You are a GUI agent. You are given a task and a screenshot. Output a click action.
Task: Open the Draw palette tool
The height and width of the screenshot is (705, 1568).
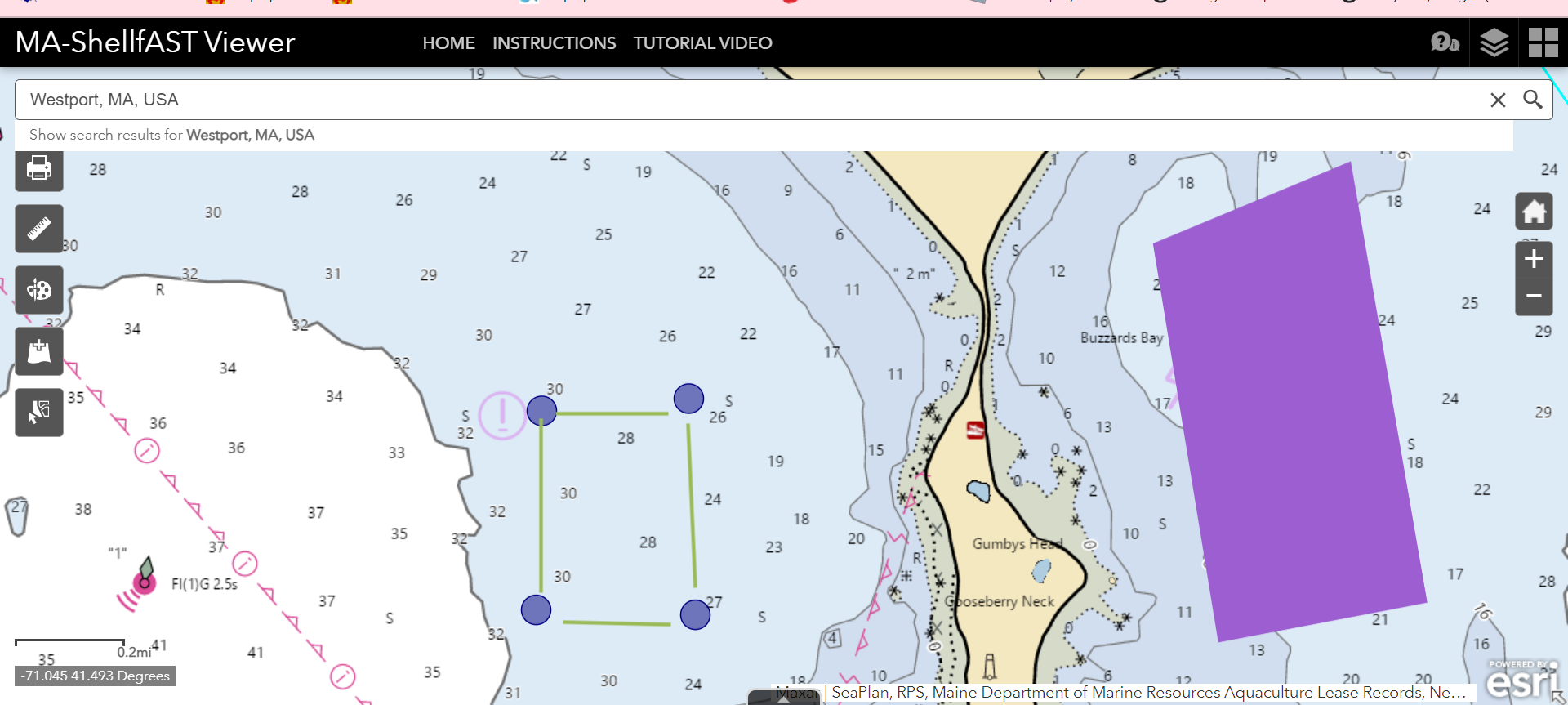[x=38, y=290]
